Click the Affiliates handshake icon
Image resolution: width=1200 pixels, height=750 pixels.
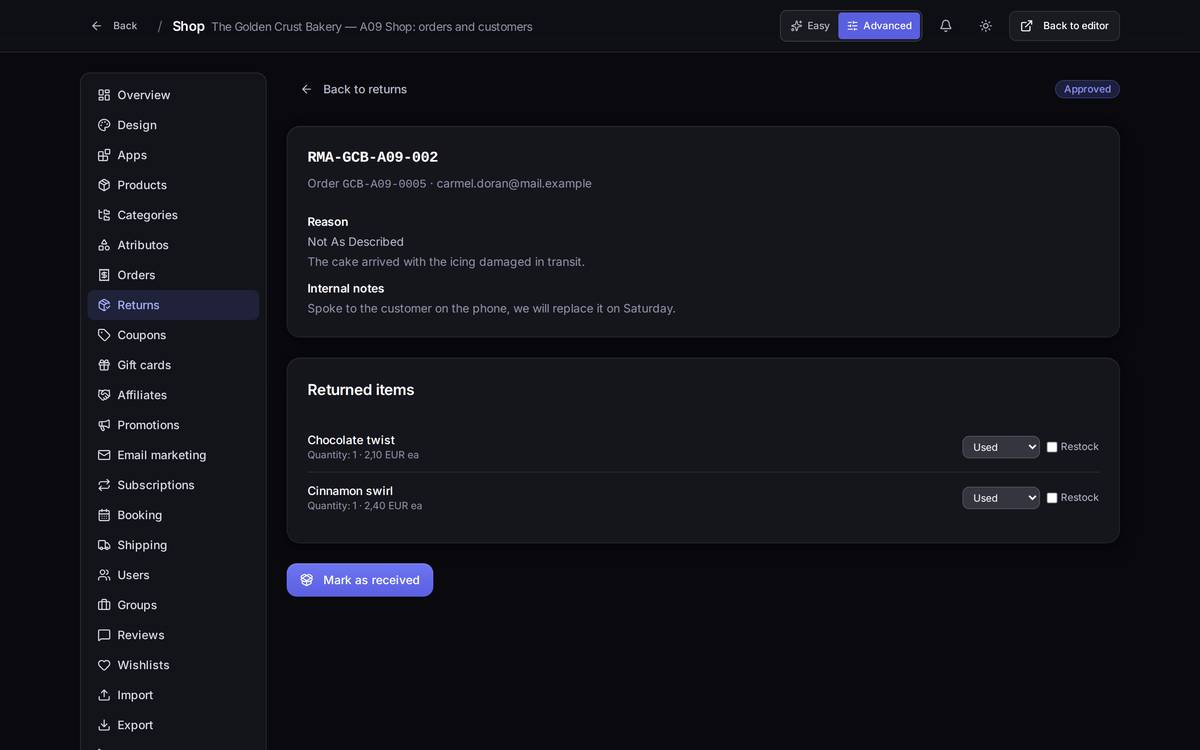(104, 395)
